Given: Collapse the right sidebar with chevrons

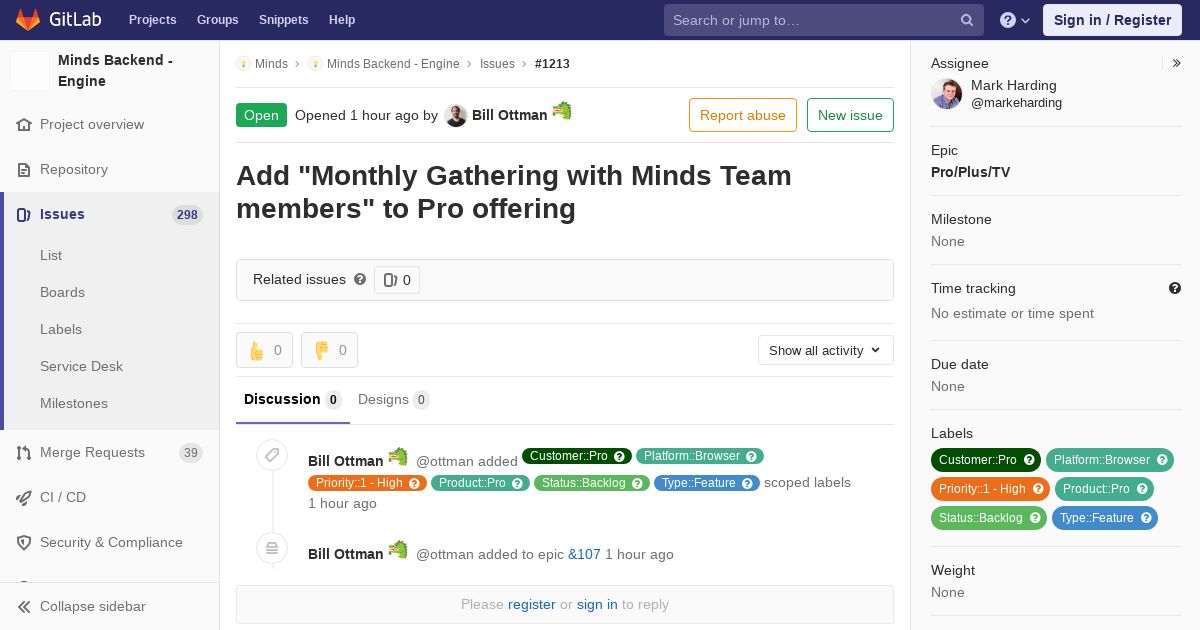Looking at the screenshot, I should [1177, 63].
